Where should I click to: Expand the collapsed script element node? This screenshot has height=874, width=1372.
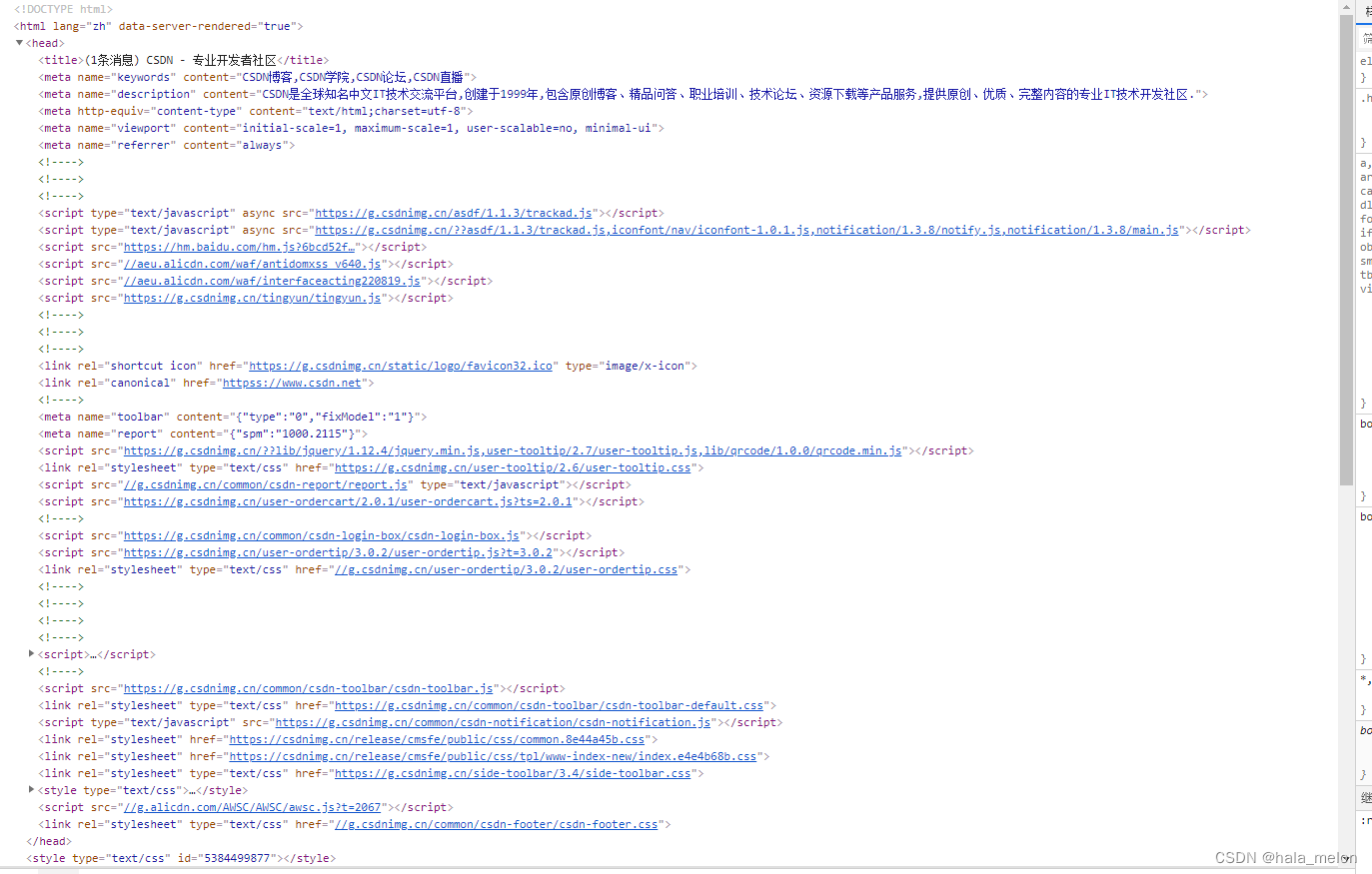tap(32, 654)
